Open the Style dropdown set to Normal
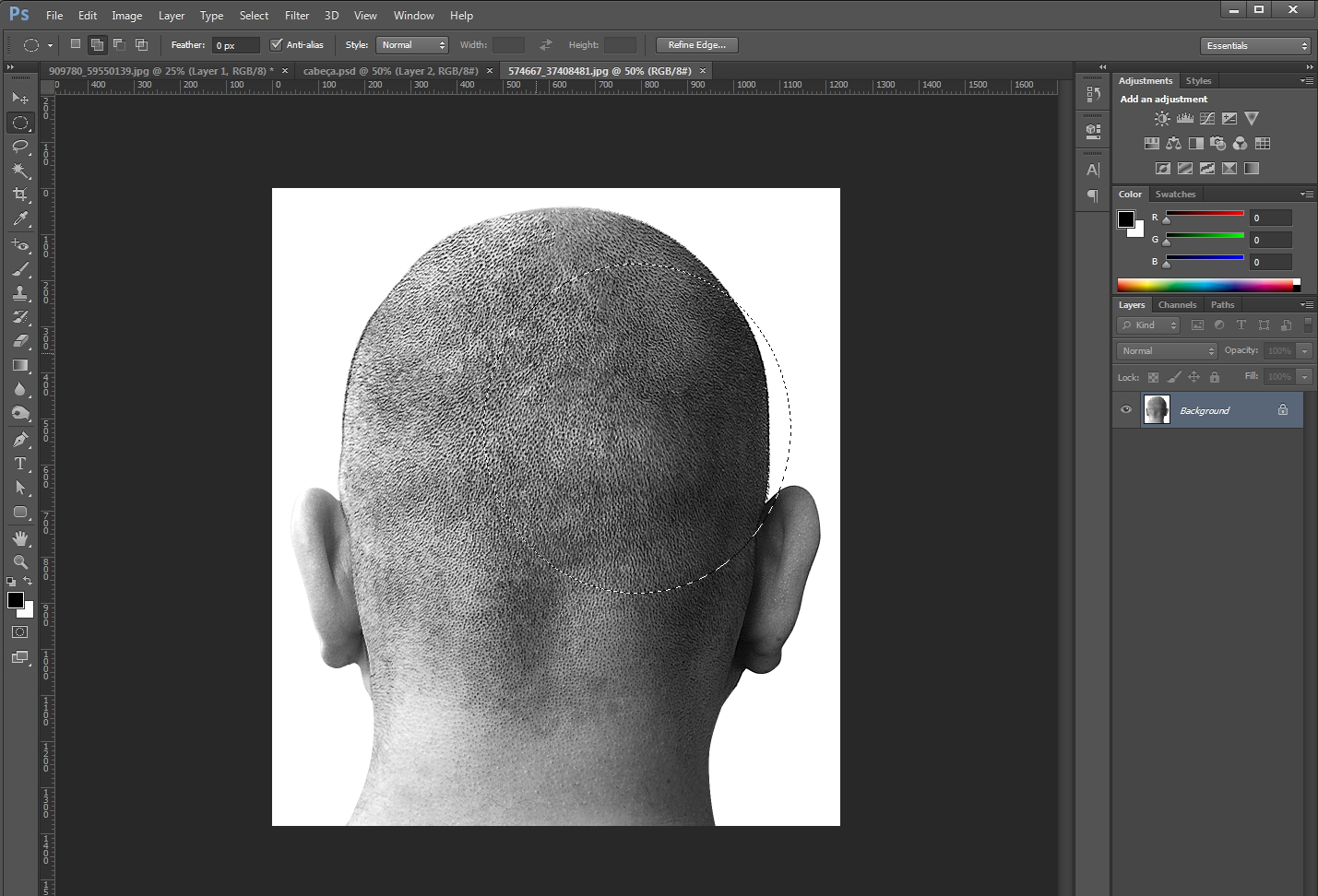 (x=411, y=45)
